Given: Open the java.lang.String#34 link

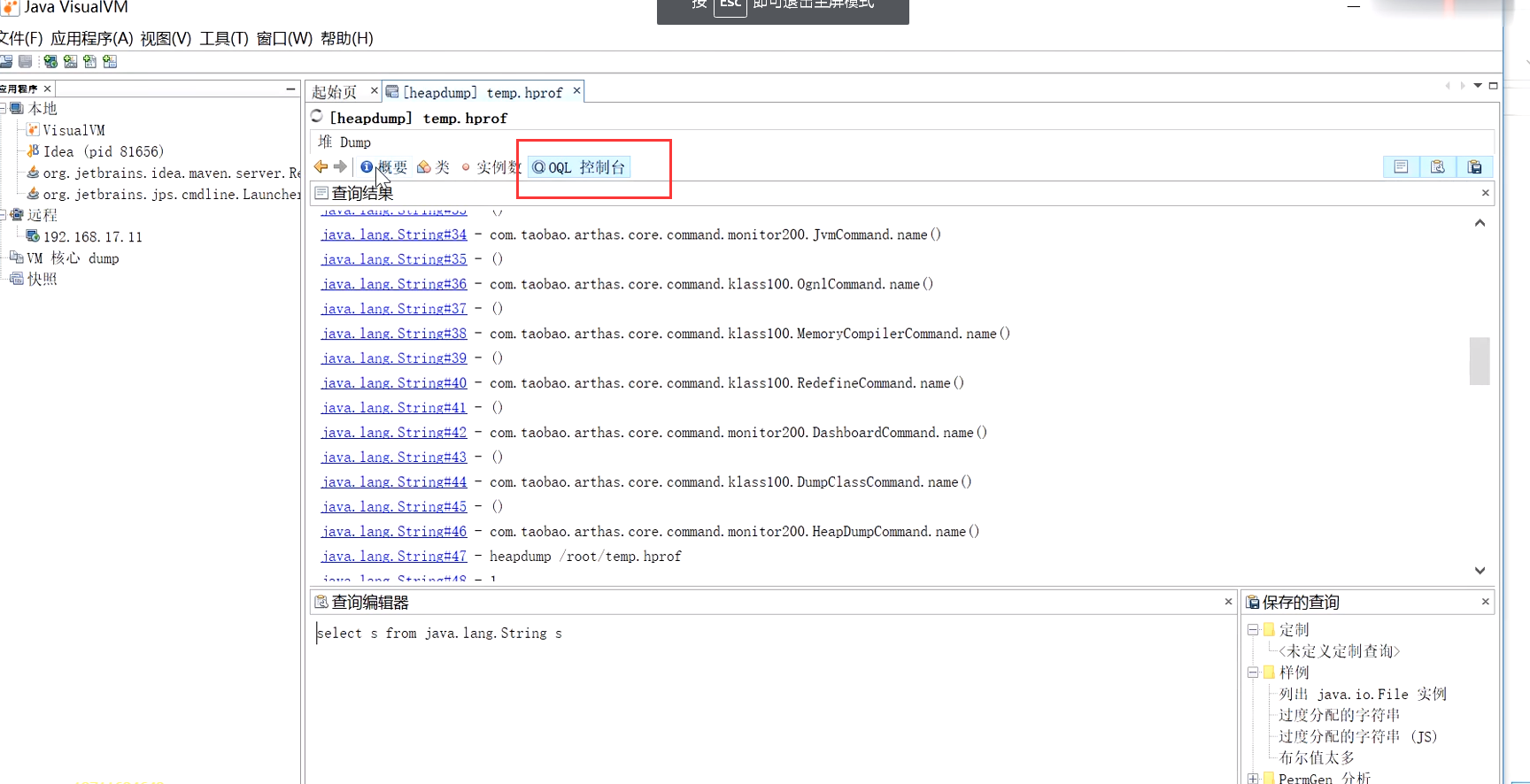Looking at the screenshot, I should (394, 234).
